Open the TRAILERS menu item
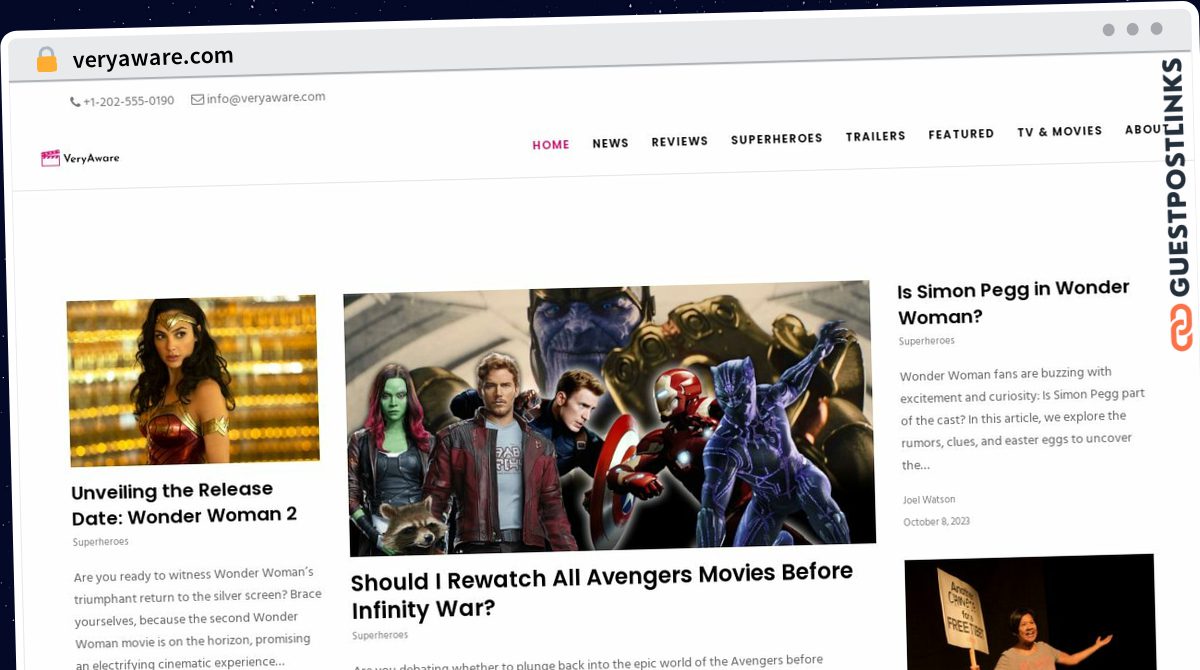The image size is (1200, 670). coord(876,136)
